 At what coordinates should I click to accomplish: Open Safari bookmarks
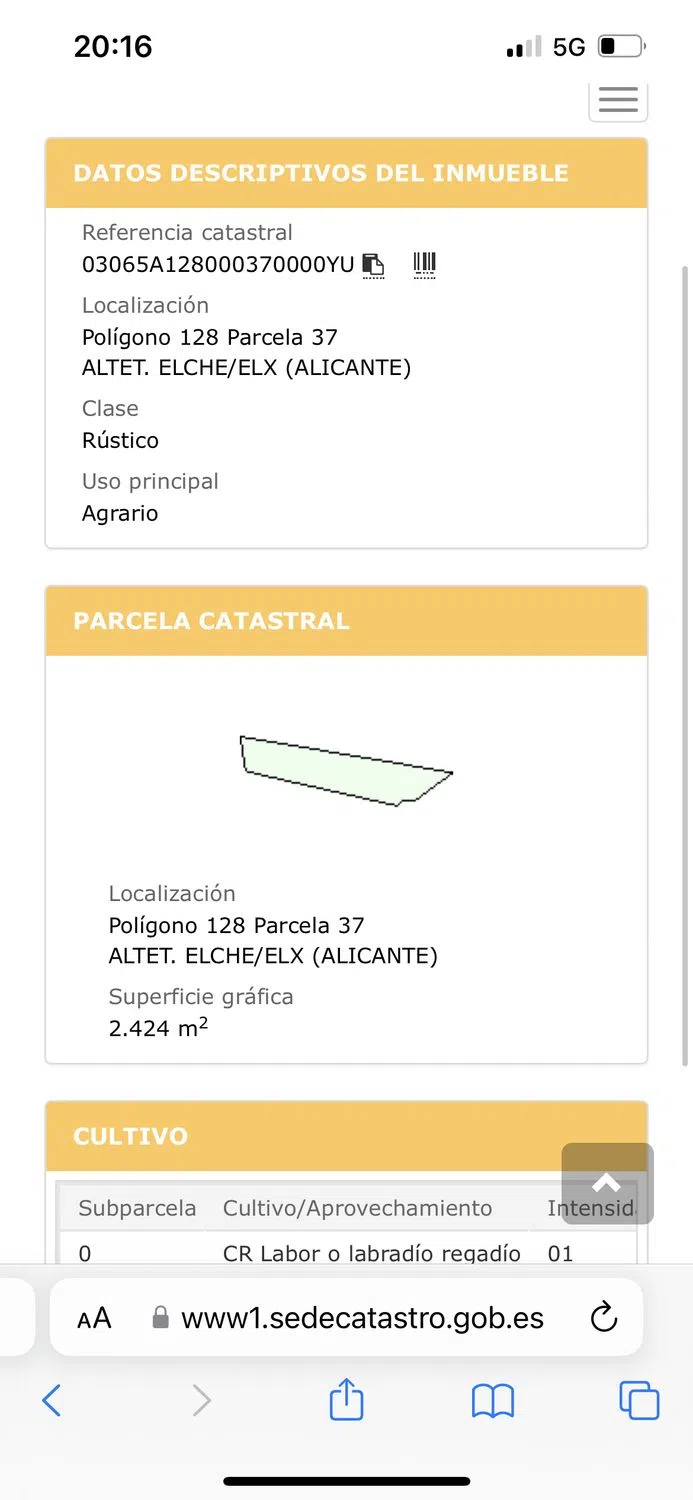(x=493, y=1400)
